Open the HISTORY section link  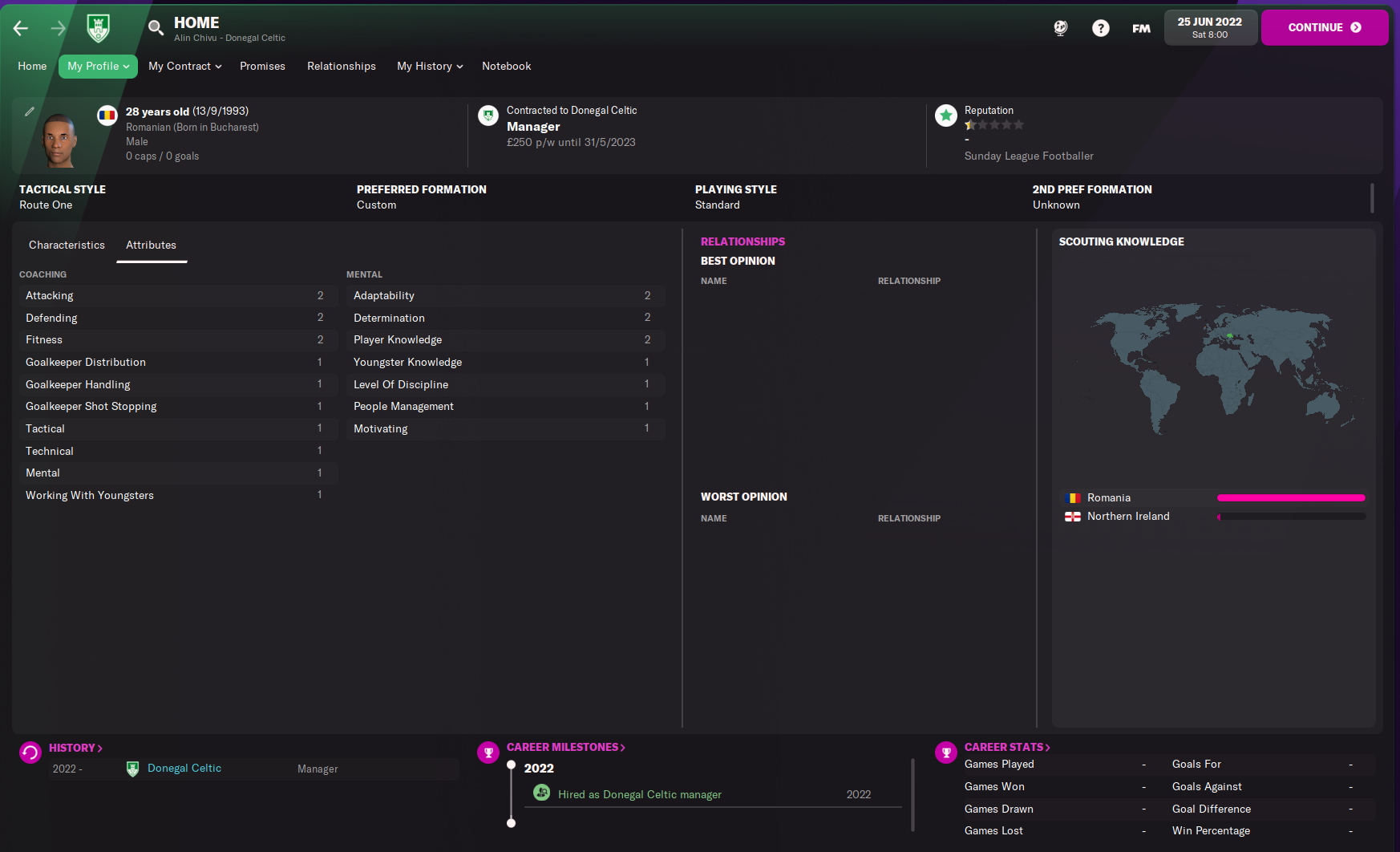tap(75, 748)
